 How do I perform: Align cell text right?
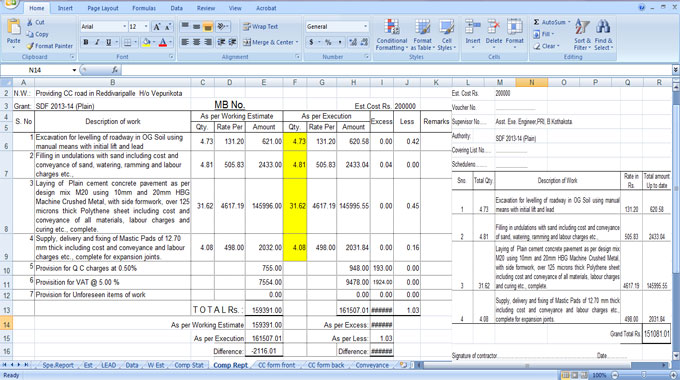click(x=208, y=42)
